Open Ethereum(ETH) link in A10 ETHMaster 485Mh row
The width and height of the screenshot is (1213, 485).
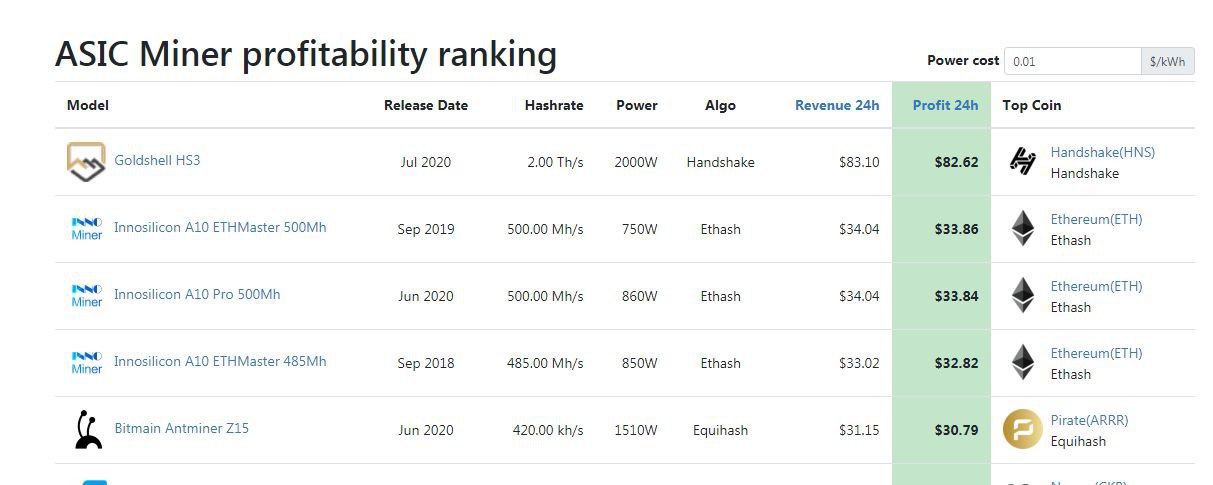[1096, 353]
